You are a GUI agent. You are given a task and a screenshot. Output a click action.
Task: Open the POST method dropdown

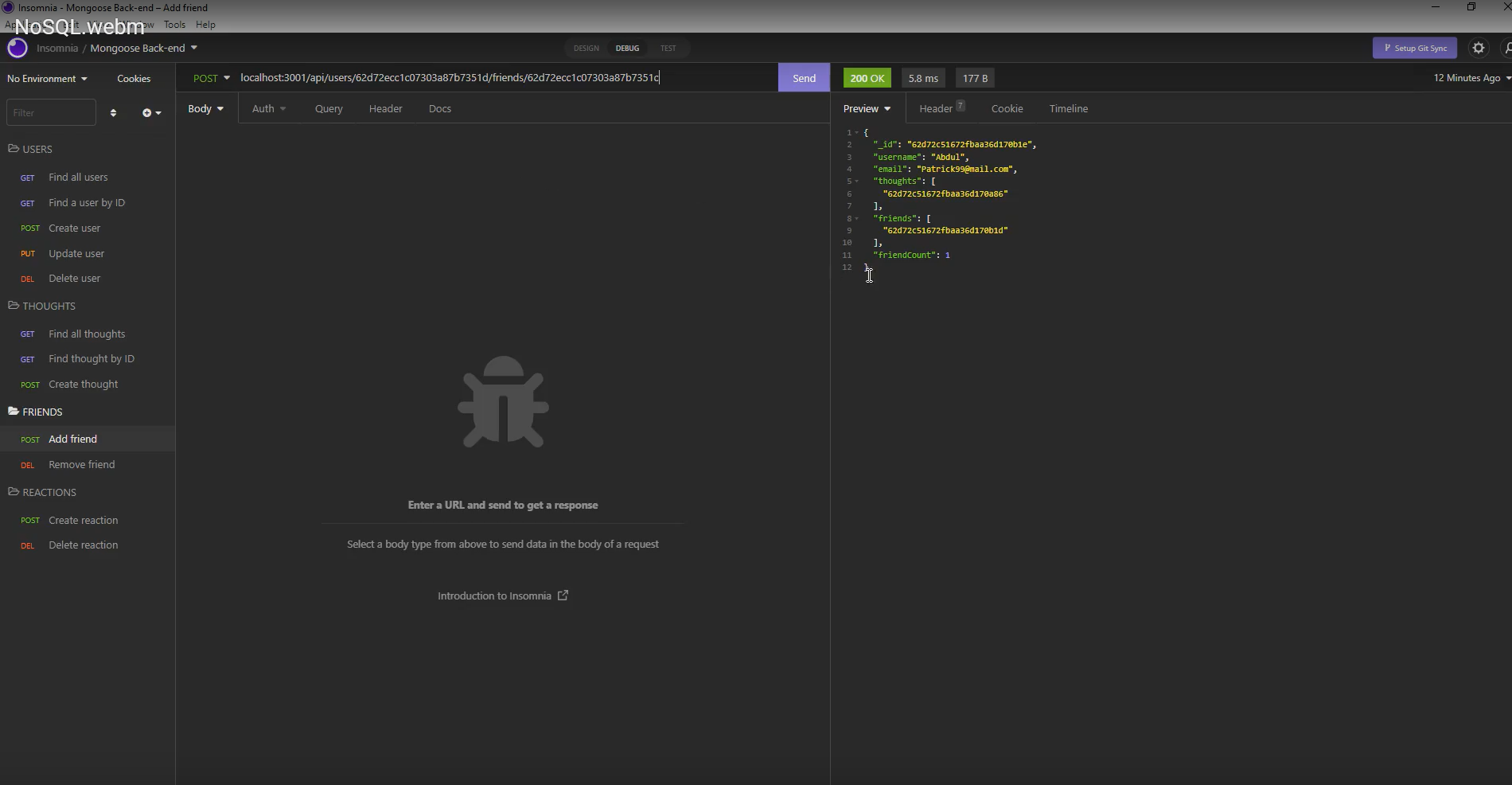point(211,78)
